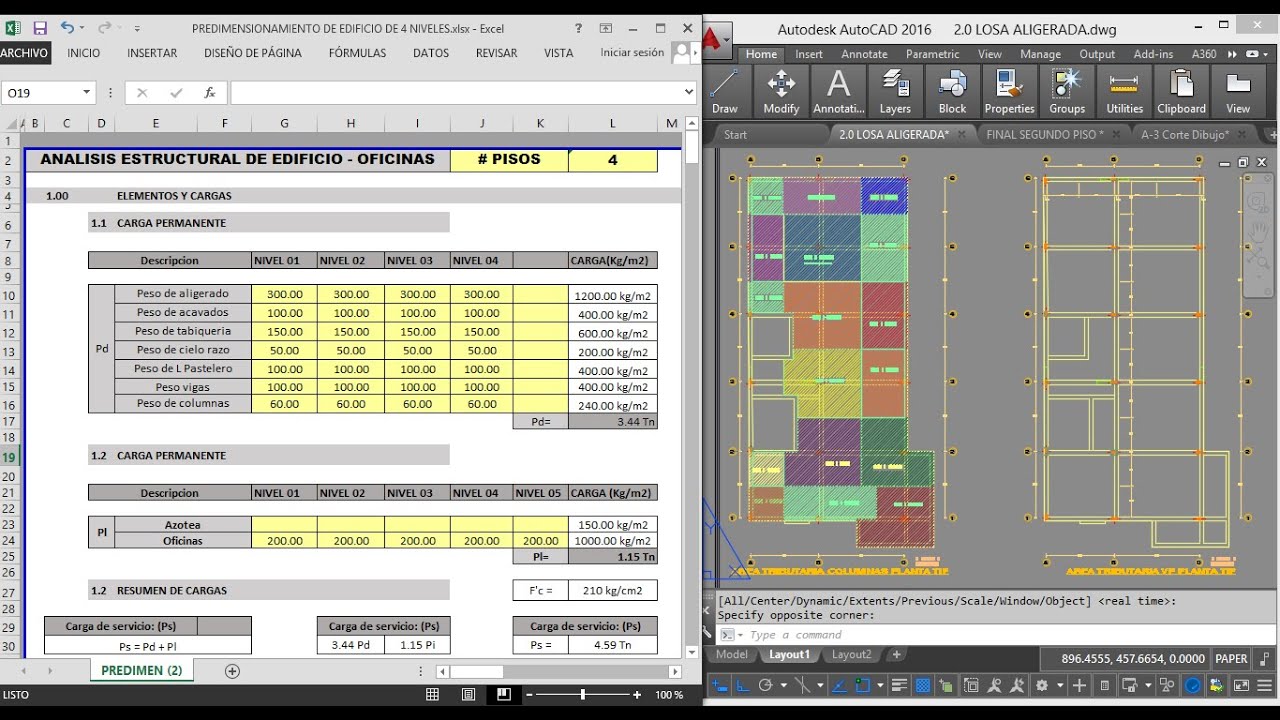The image size is (1280, 720).
Task: Open the Properties panel in AutoCAD
Action: pyautogui.click(x=1009, y=92)
